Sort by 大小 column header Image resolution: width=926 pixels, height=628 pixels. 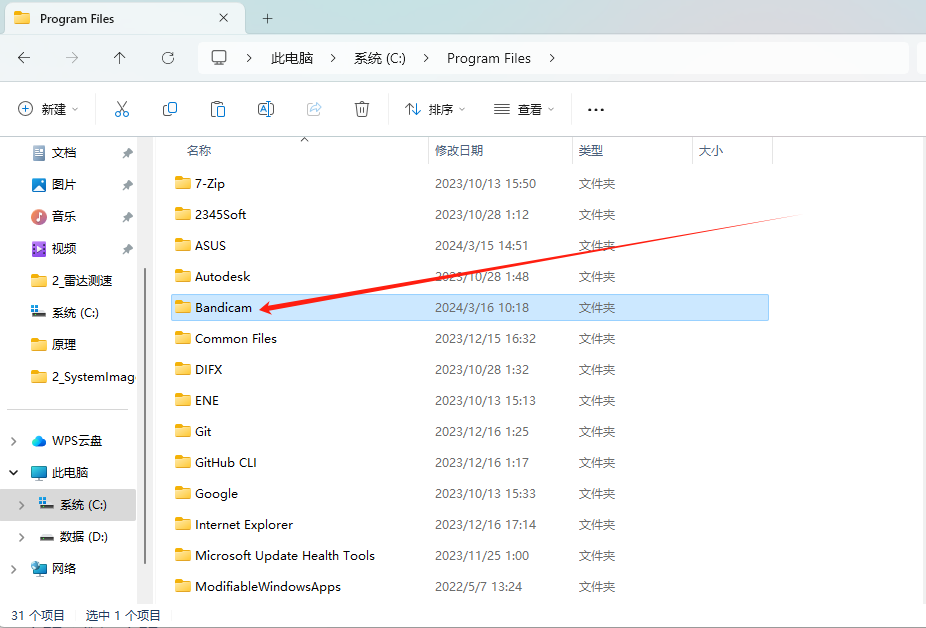coord(710,151)
